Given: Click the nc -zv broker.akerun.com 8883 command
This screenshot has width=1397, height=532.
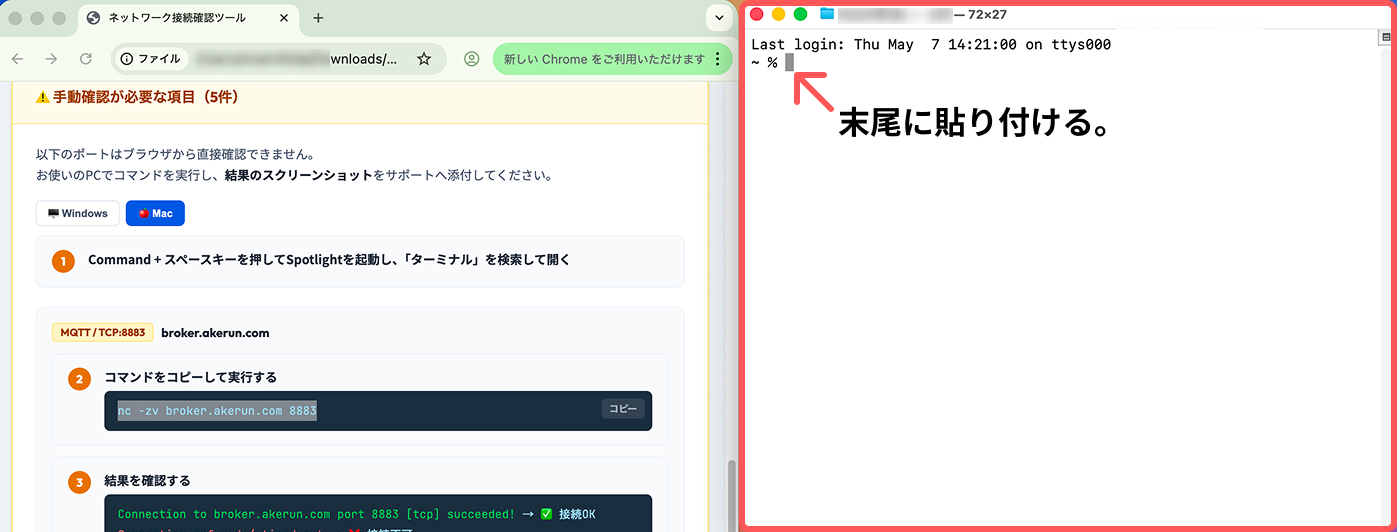Looking at the screenshot, I should click(x=217, y=411).
